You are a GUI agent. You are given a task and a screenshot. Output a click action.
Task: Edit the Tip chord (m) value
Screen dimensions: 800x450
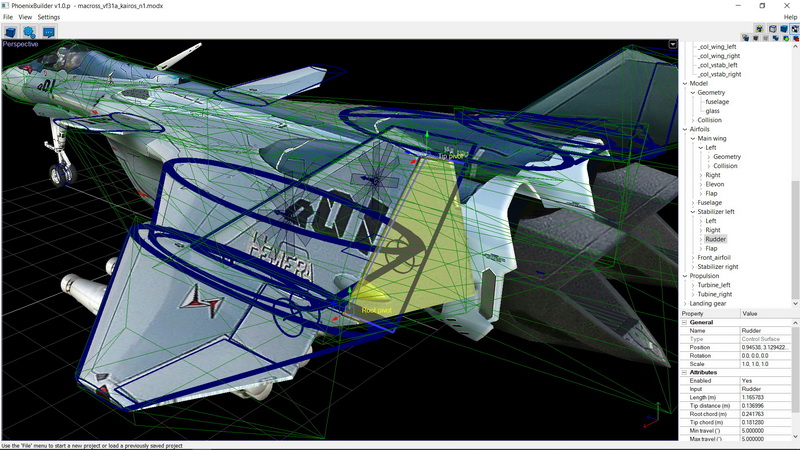click(x=765, y=422)
